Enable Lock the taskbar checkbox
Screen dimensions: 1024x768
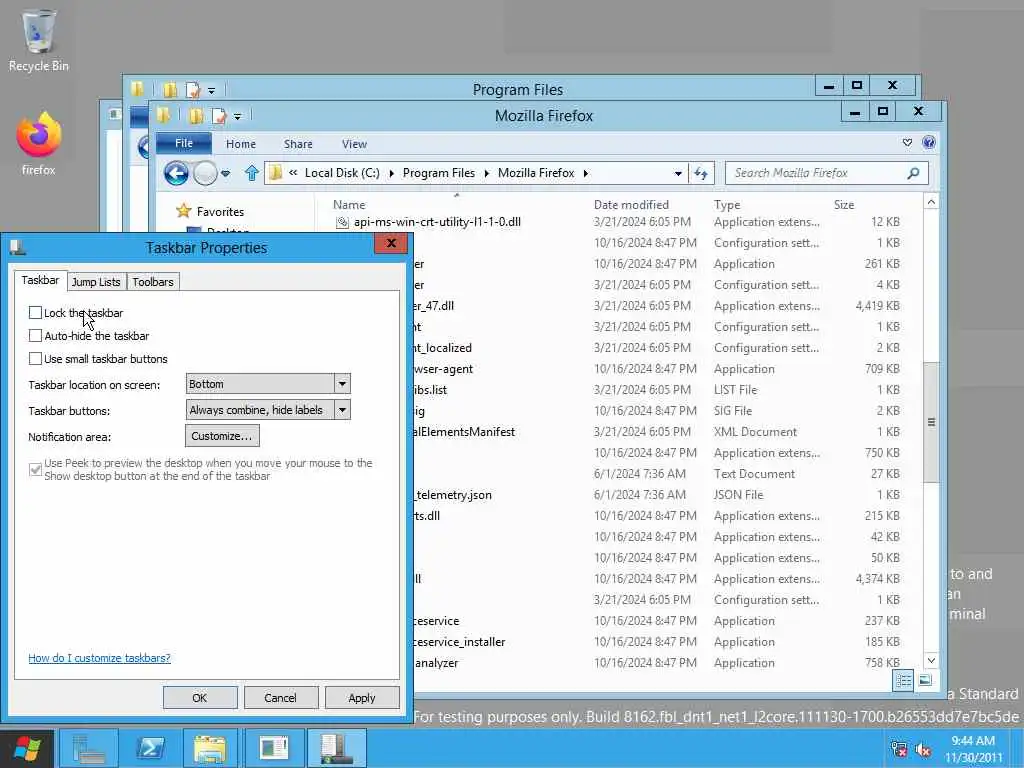[x=35, y=313]
